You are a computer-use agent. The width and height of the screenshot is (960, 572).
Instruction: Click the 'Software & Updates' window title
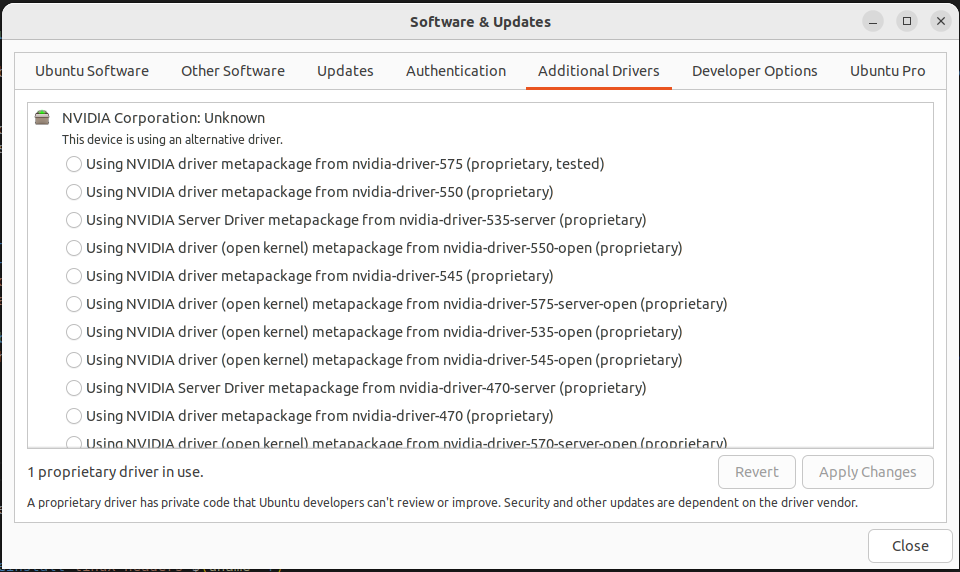tap(481, 22)
